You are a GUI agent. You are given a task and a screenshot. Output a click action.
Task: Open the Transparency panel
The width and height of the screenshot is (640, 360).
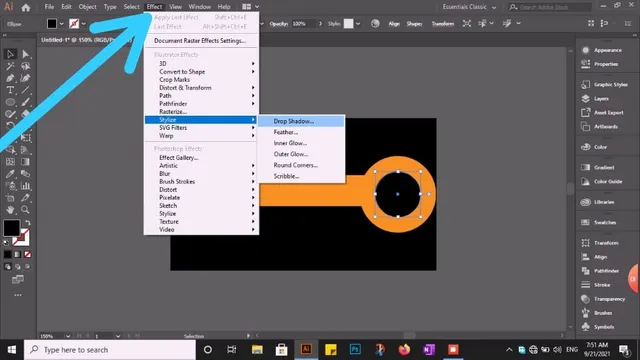click(x=603, y=299)
